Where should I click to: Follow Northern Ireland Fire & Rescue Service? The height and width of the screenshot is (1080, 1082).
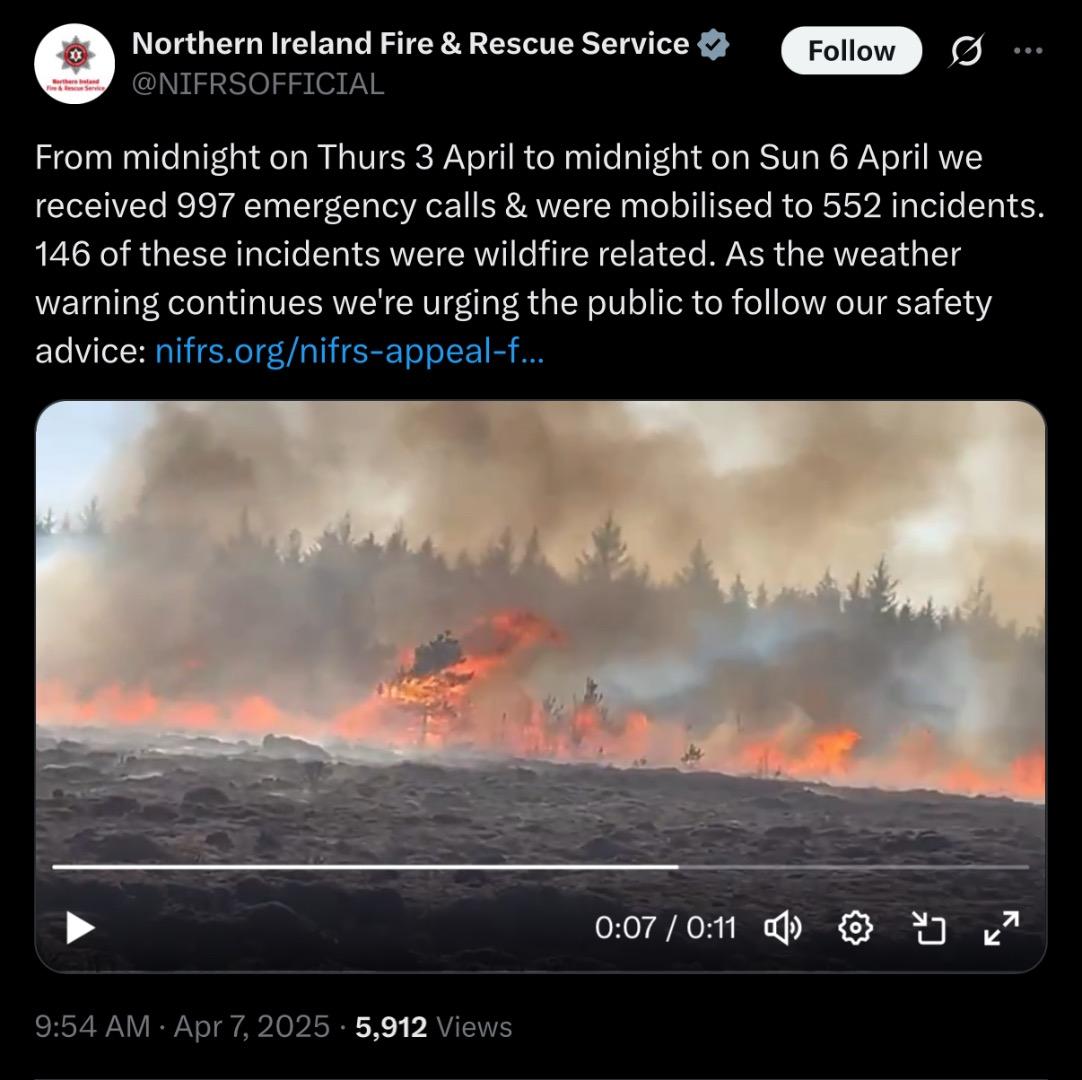[x=851, y=50]
